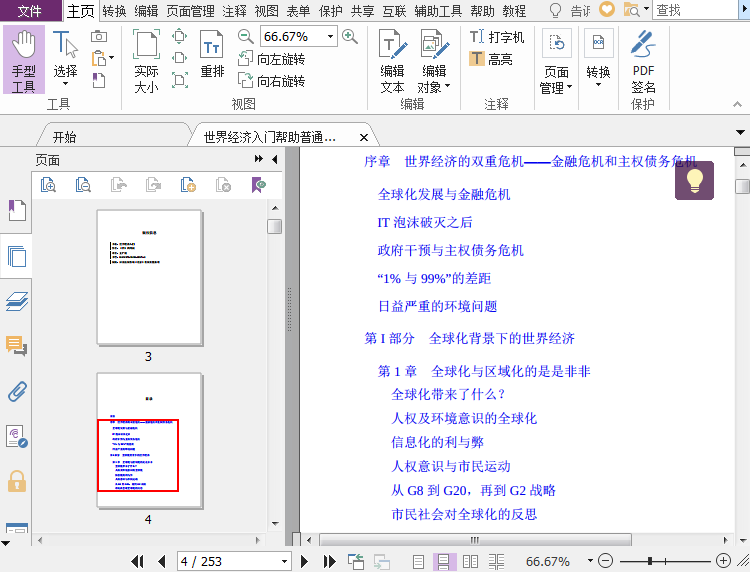
Task: Open Edit Text (编辑文本) tool
Action: pyautogui.click(x=393, y=61)
